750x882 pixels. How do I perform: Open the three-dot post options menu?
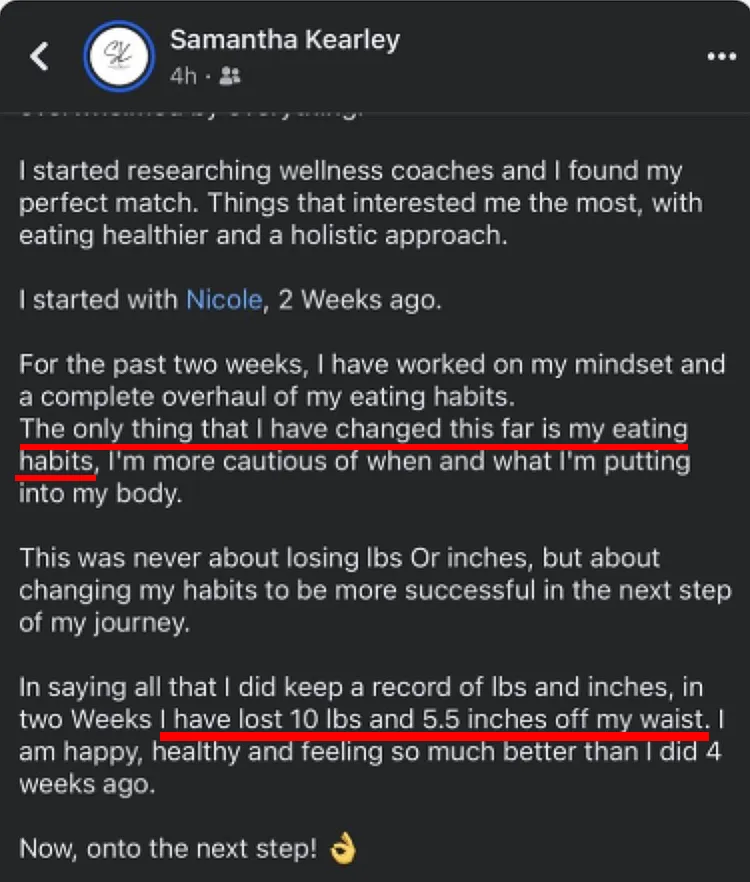721,57
